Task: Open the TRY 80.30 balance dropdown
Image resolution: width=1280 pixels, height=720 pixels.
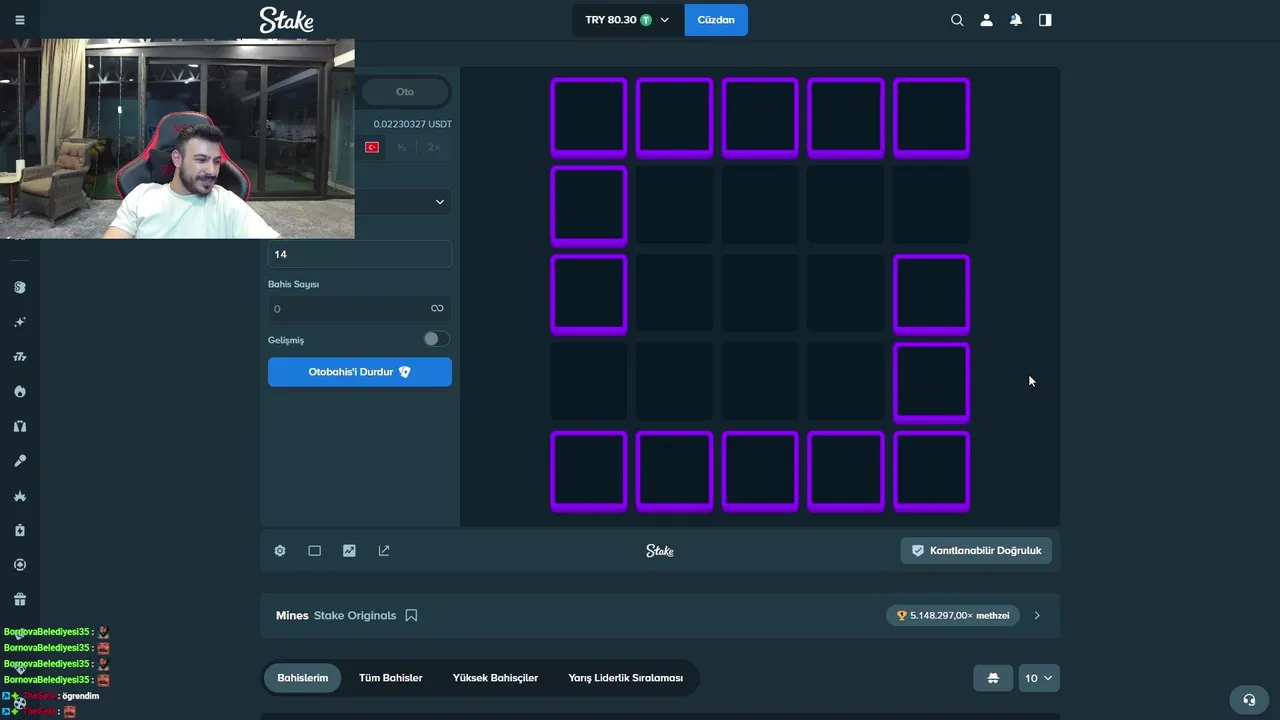Action: (x=627, y=20)
